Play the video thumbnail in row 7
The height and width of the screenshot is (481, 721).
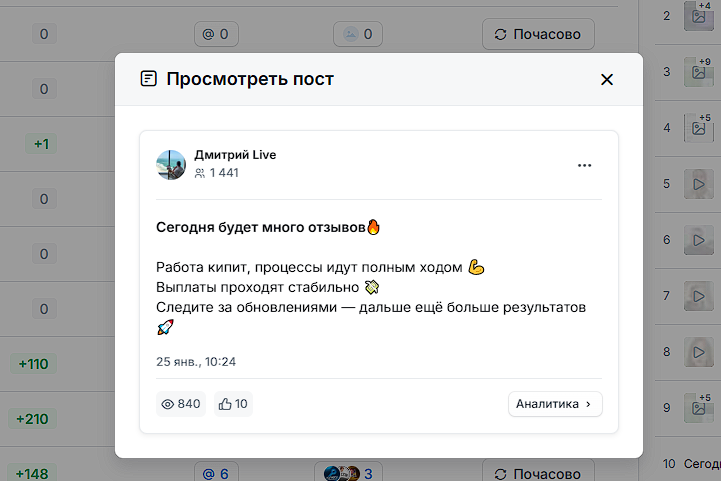click(698, 296)
